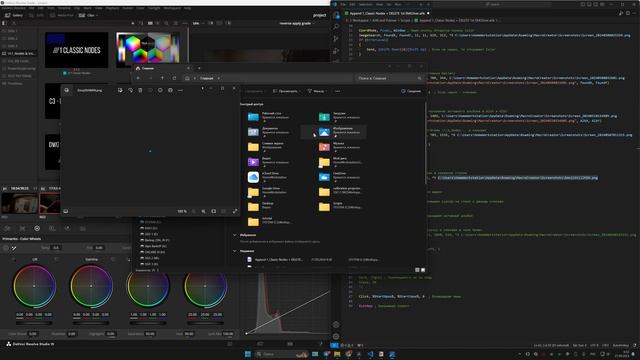Click the Saturation value field
Viewport: 640px width, 360px height.
coord(150,334)
